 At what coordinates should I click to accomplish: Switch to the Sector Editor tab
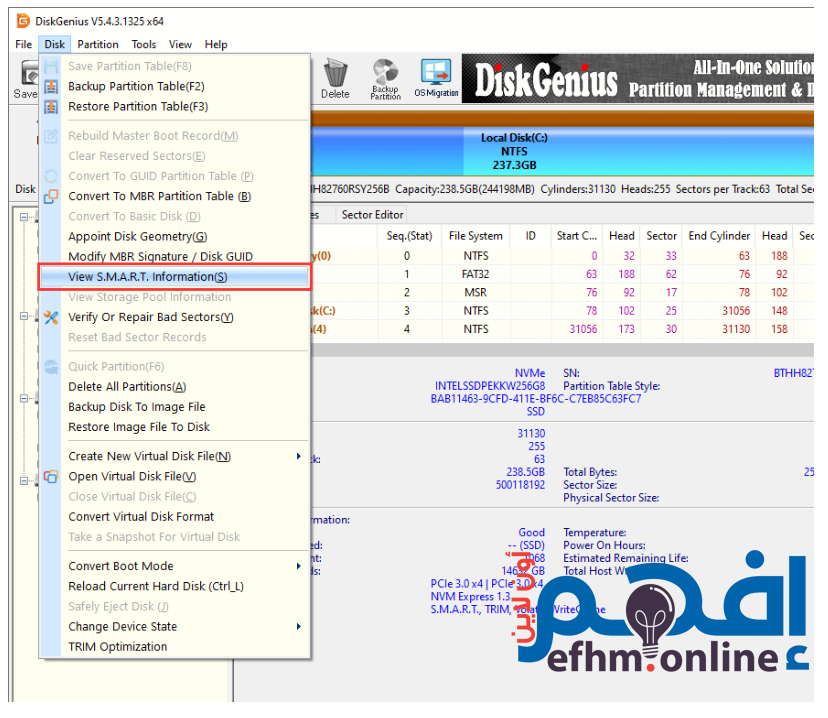pos(372,214)
